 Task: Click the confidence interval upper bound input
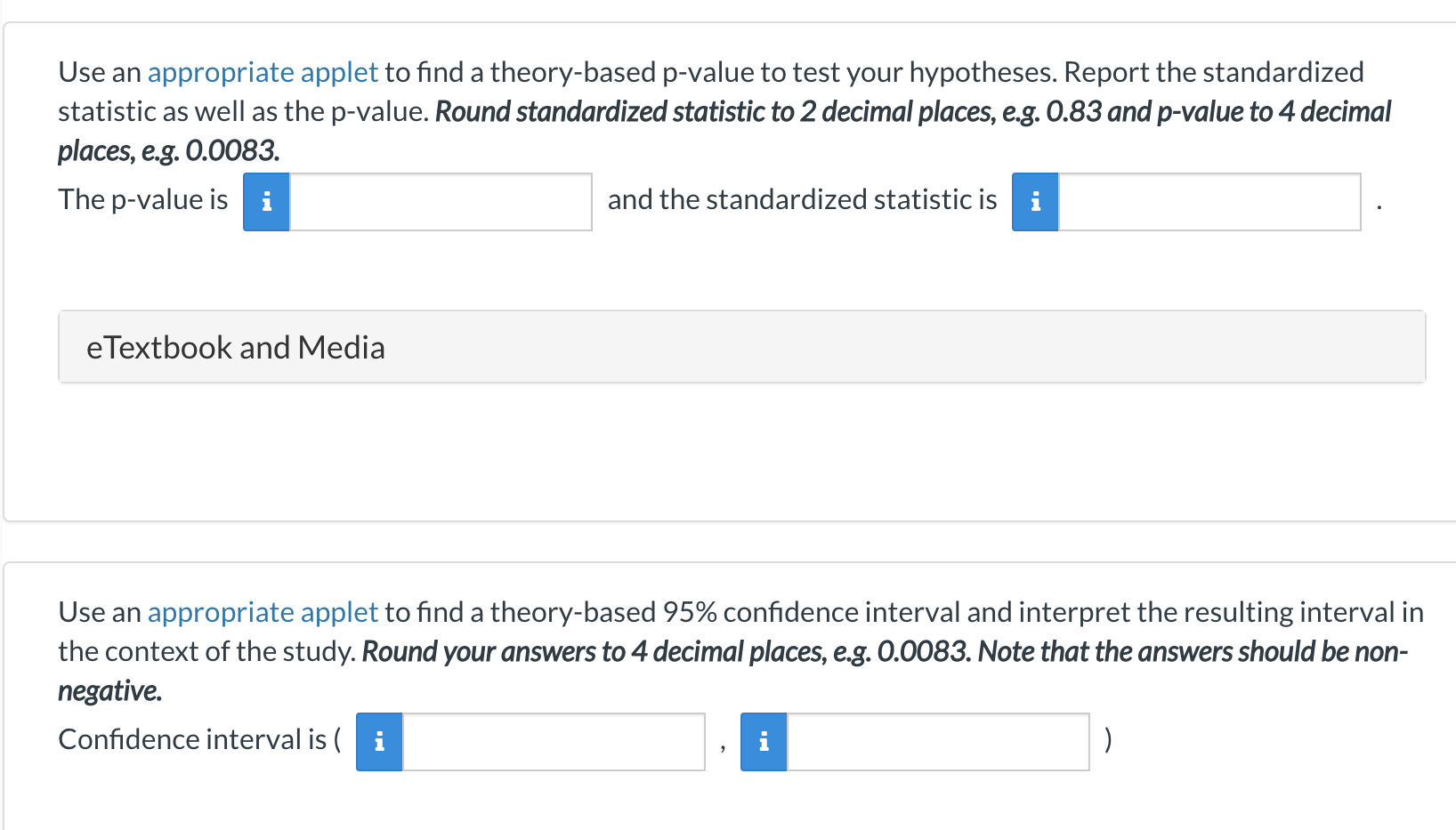[938, 741]
